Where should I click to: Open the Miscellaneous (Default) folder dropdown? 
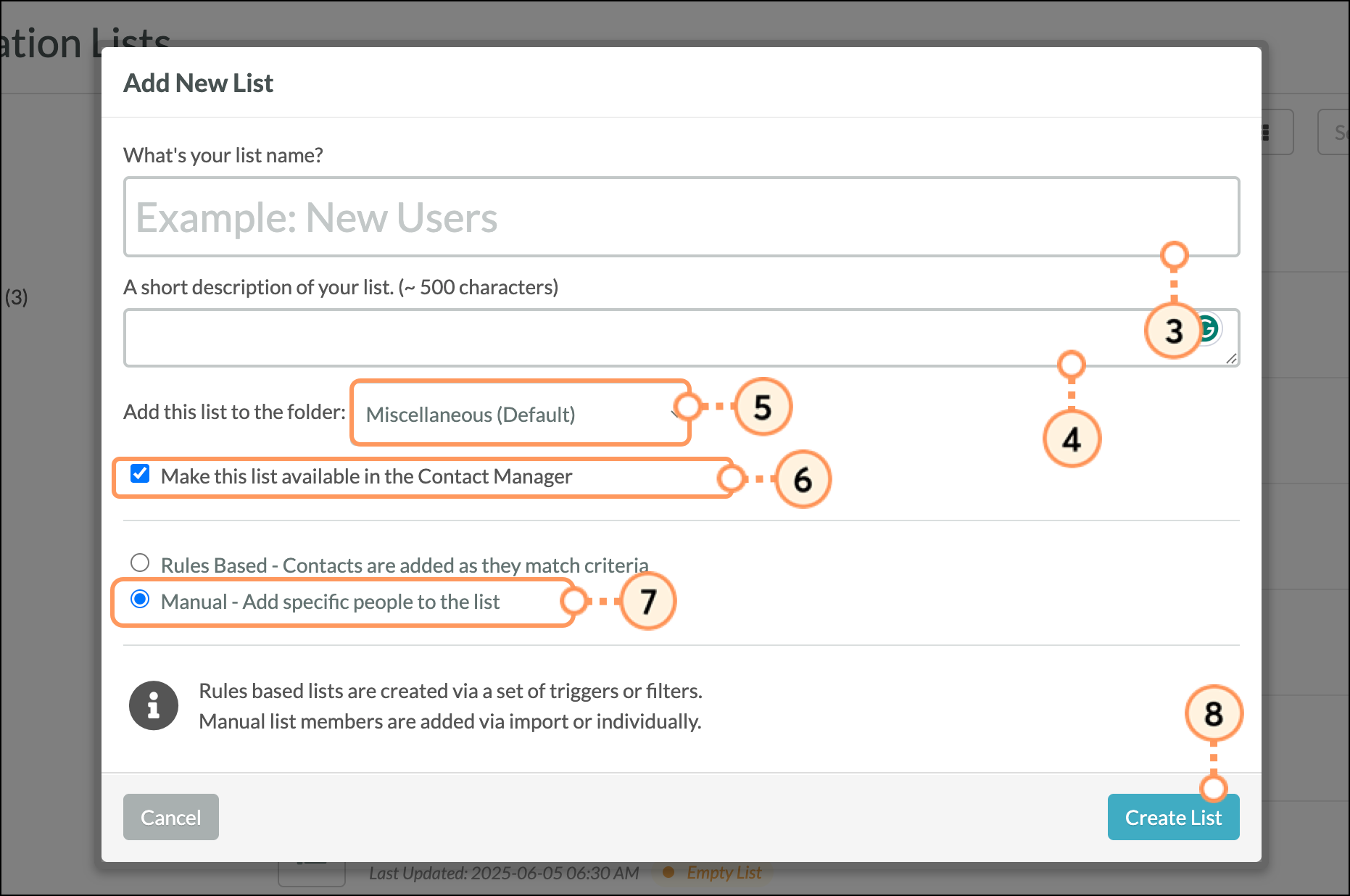pyautogui.click(x=519, y=414)
